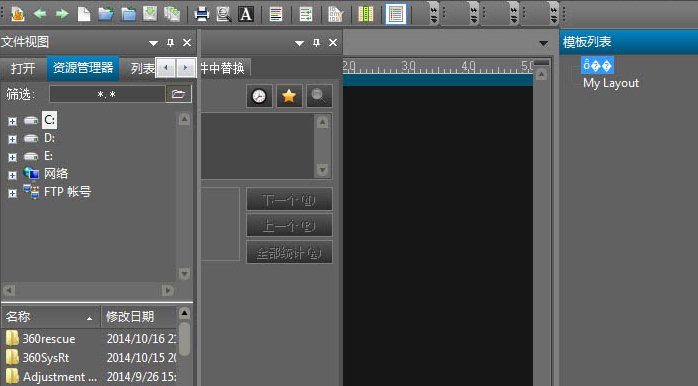Toggle the highlighted list view toolbar icon
Viewport: 698px width, 386px height.
[396, 14]
